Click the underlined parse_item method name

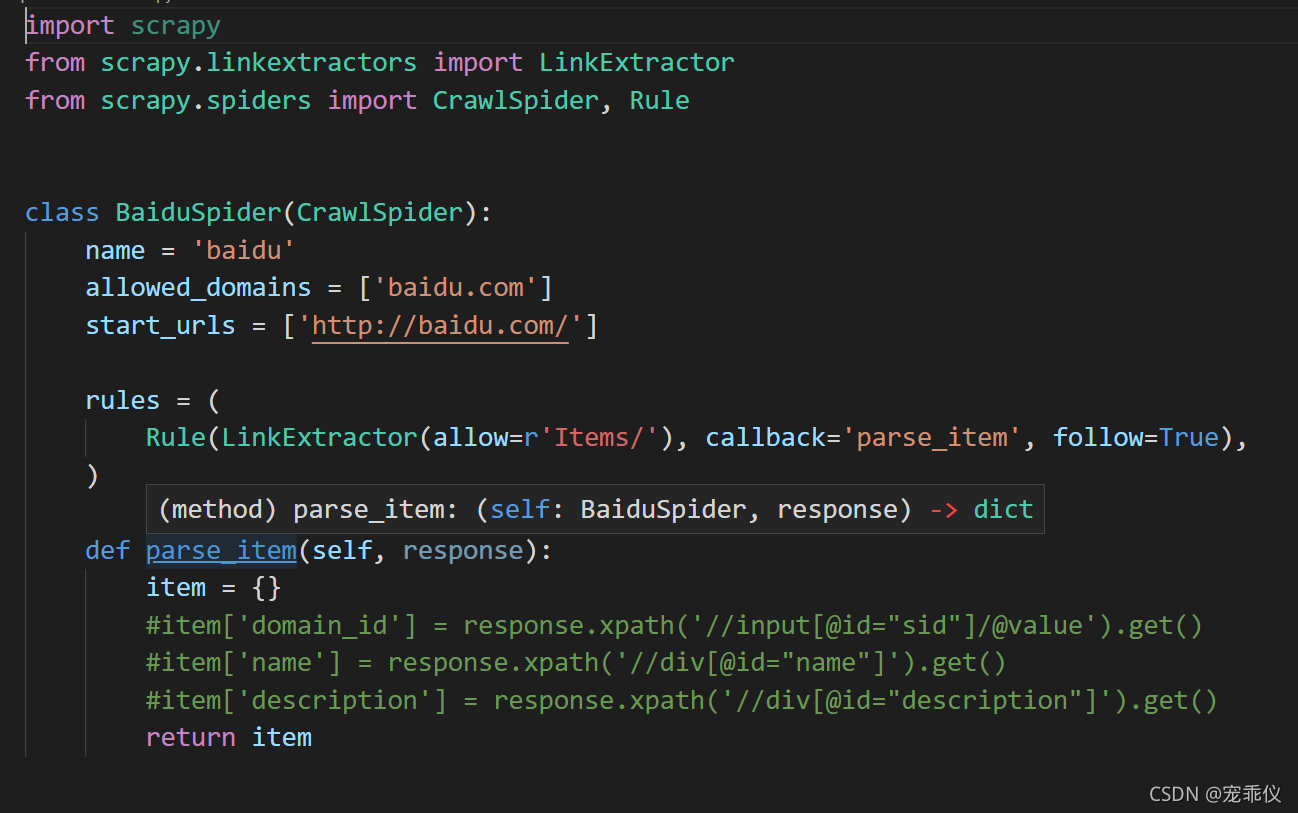[x=221, y=549]
